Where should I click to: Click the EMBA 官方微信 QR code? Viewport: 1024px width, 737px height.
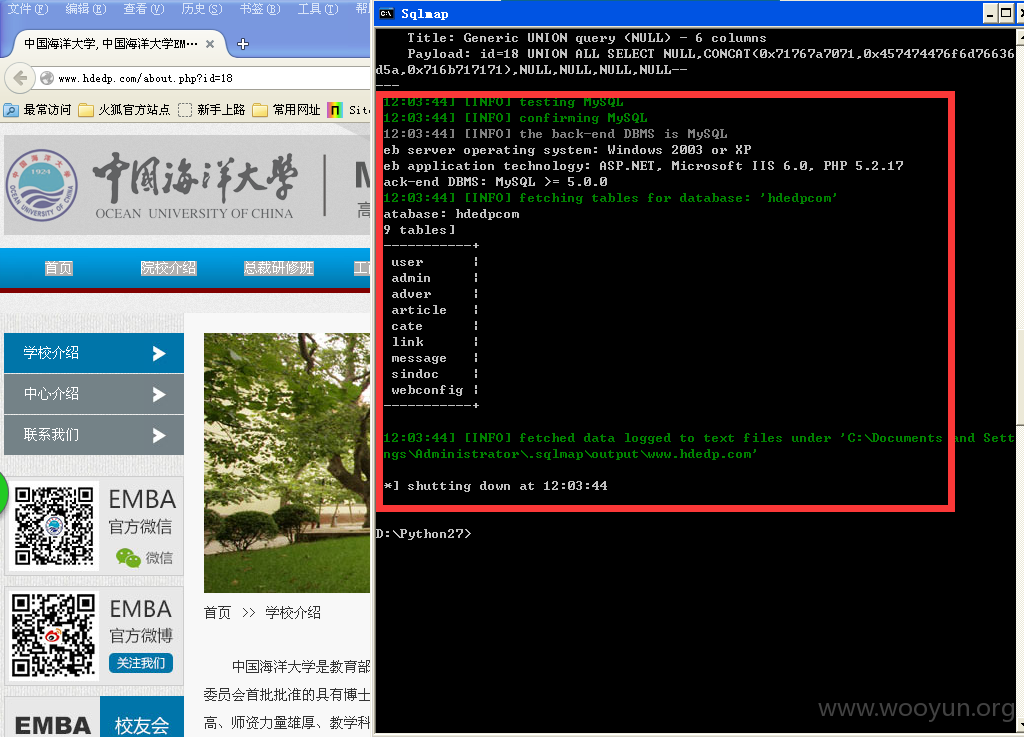(54, 526)
